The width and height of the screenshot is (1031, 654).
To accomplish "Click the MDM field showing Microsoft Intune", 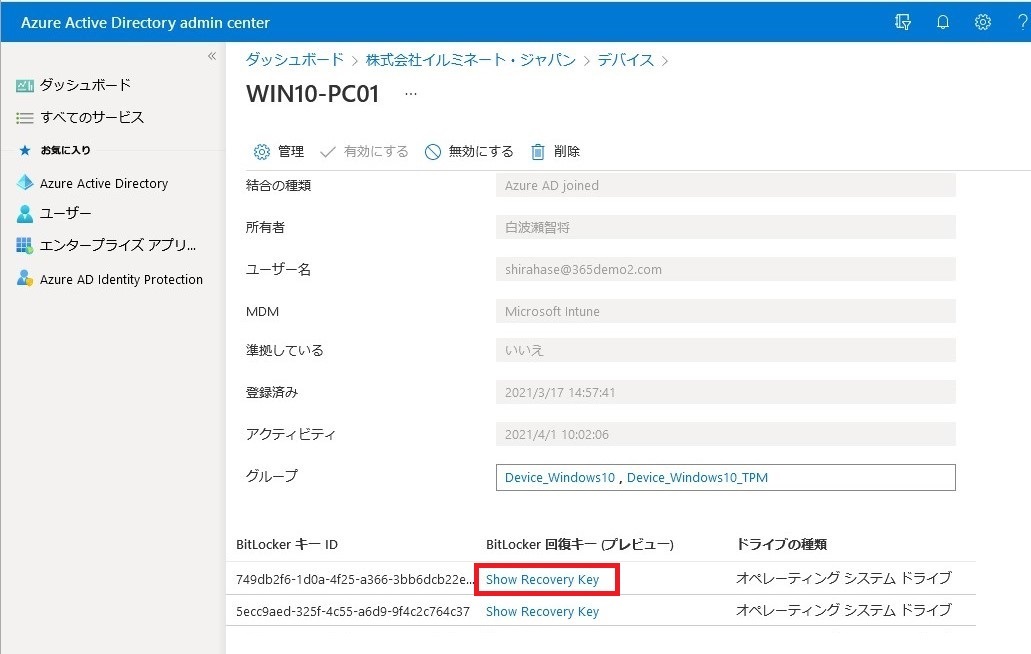I will pyautogui.click(x=725, y=312).
